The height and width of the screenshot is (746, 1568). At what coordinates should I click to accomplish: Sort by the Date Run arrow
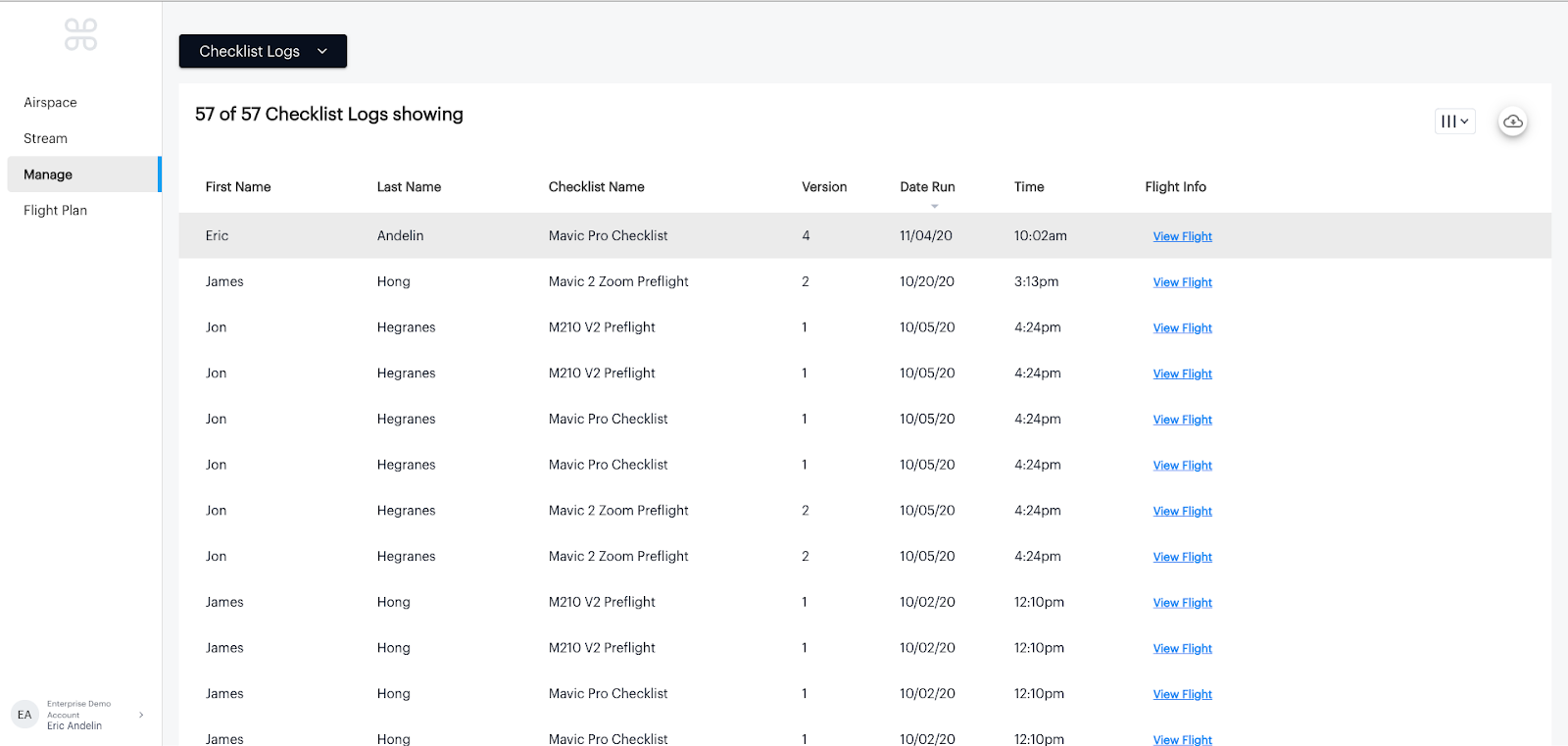click(x=935, y=206)
